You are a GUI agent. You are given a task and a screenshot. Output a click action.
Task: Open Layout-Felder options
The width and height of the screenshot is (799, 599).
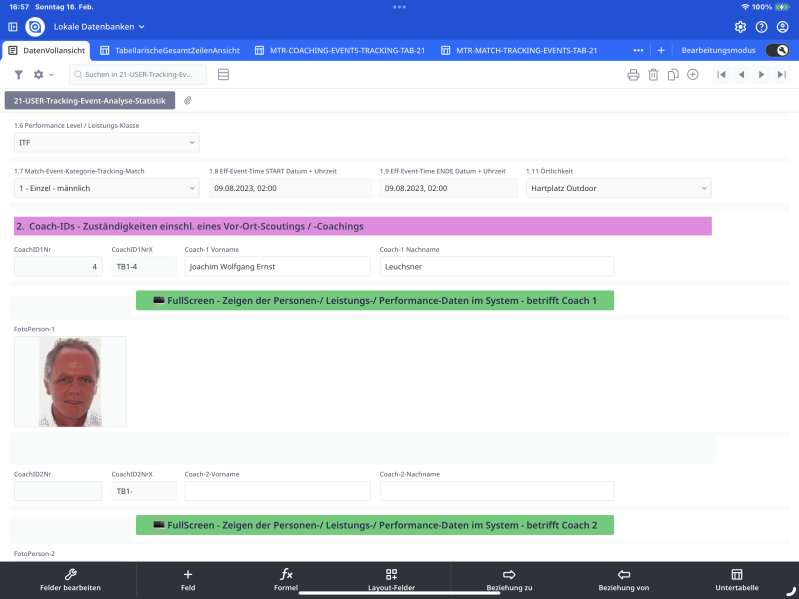tap(391, 580)
